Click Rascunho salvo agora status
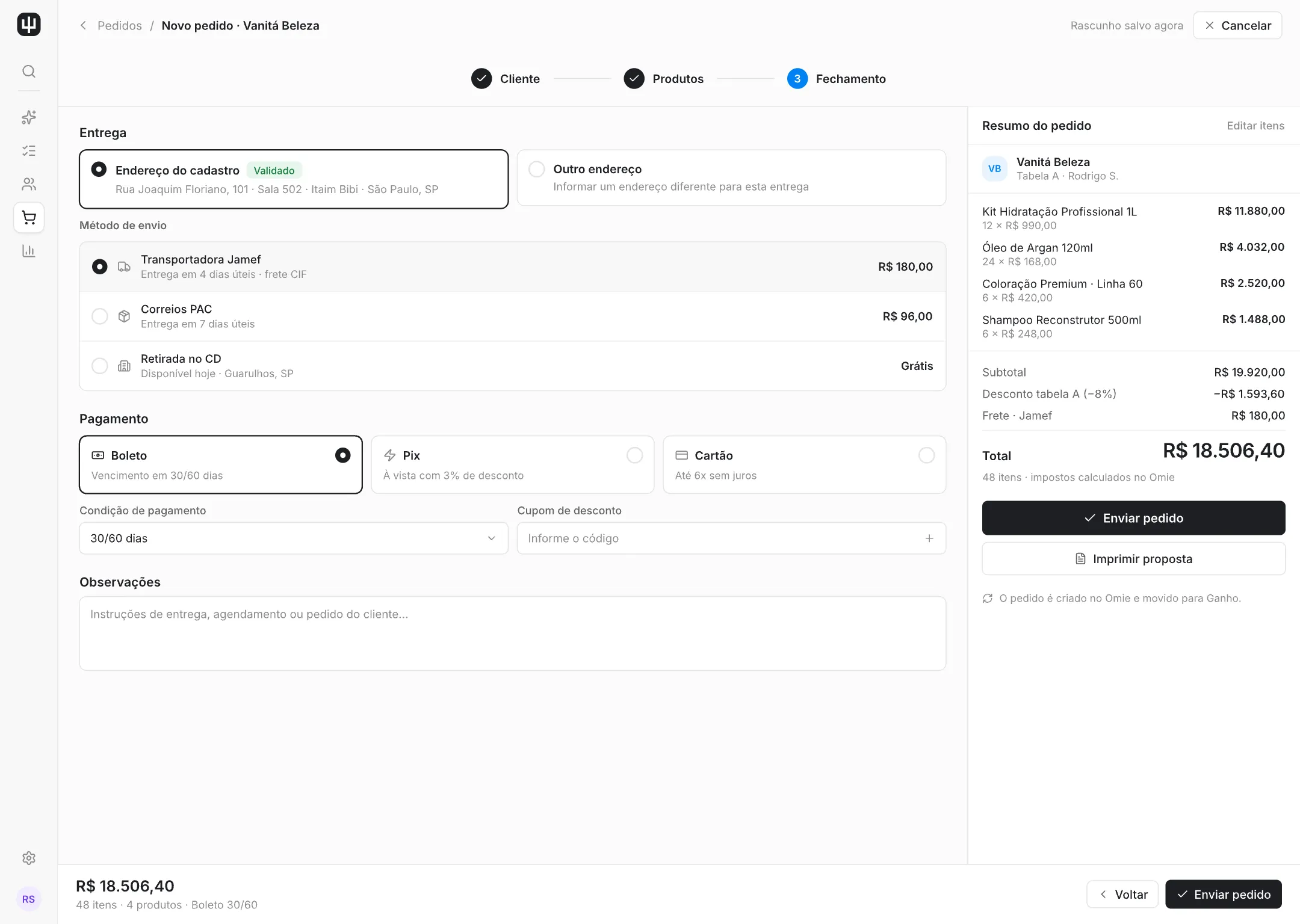 (x=1127, y=25)
